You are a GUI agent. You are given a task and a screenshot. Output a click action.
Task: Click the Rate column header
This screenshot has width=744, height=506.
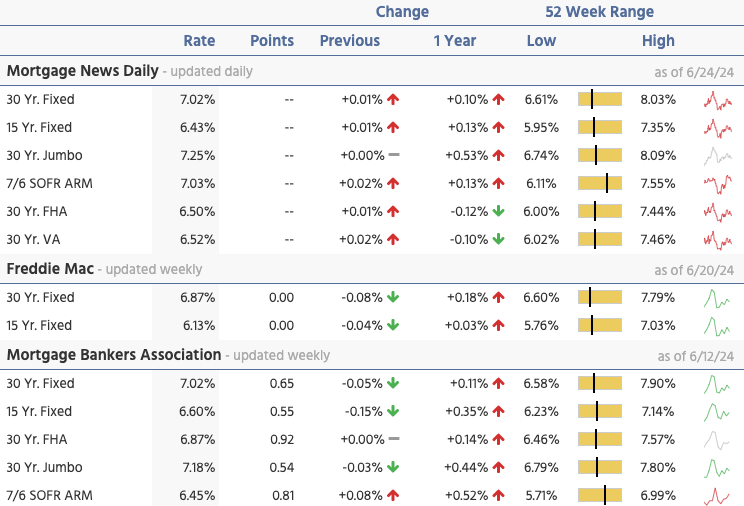click(199, 41)
